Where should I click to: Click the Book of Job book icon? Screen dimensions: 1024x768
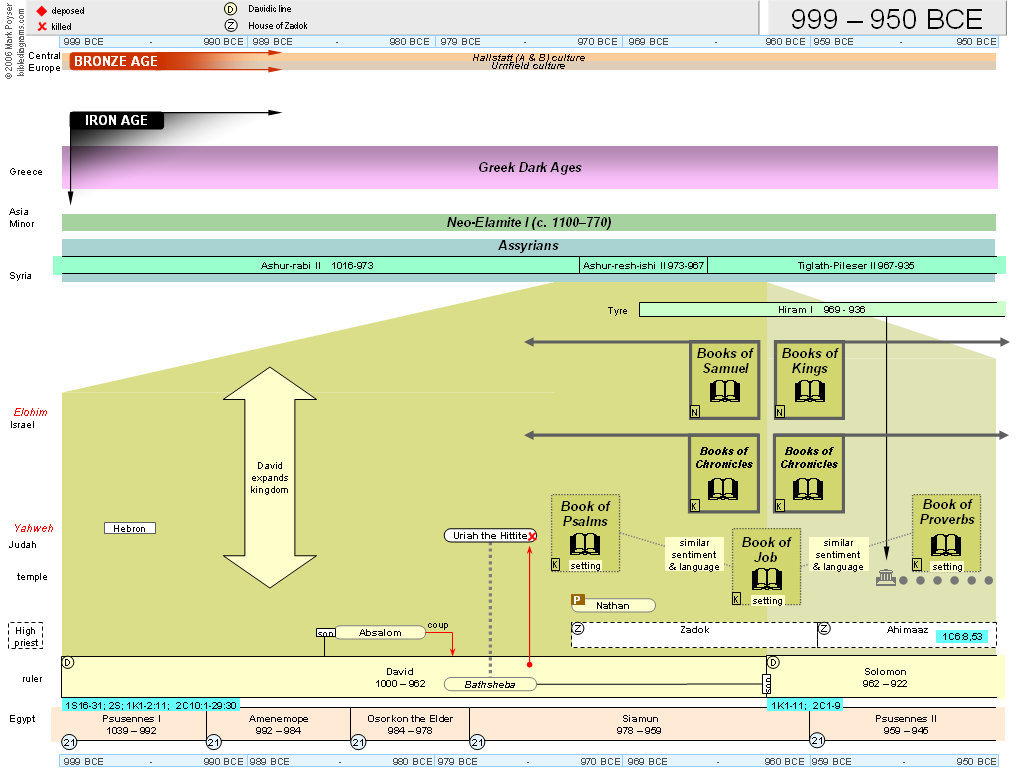(766, 579)
